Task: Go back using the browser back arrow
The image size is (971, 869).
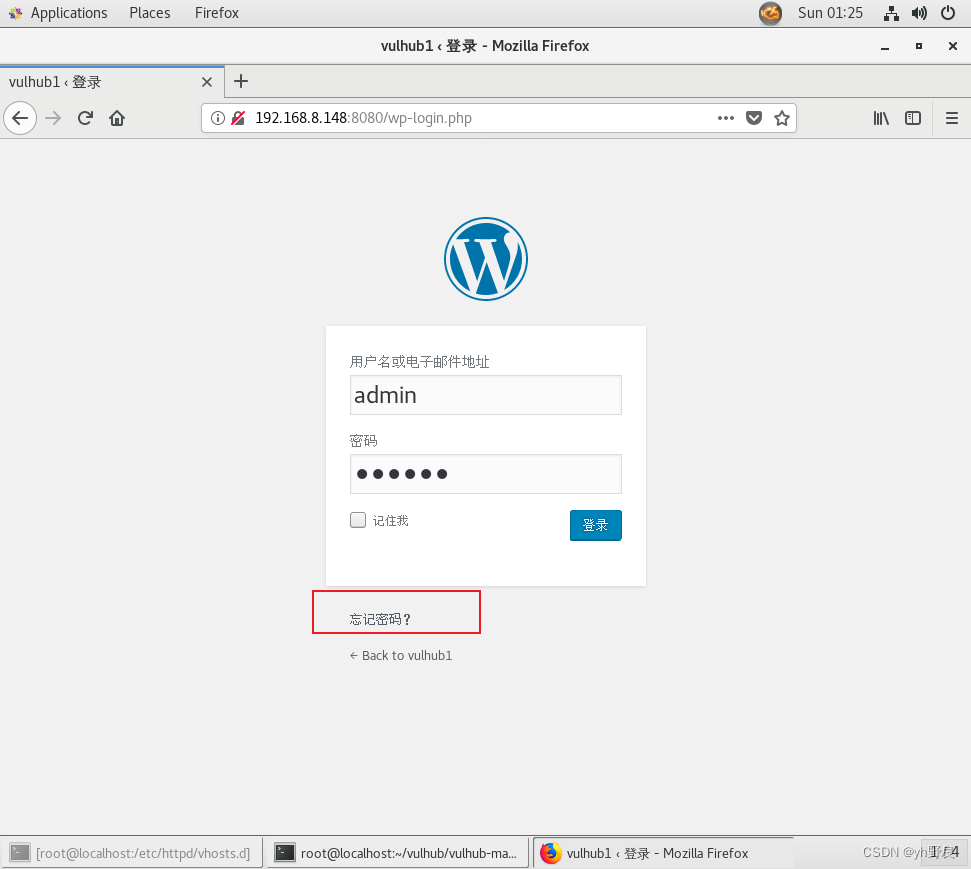Action: [20, 118]
